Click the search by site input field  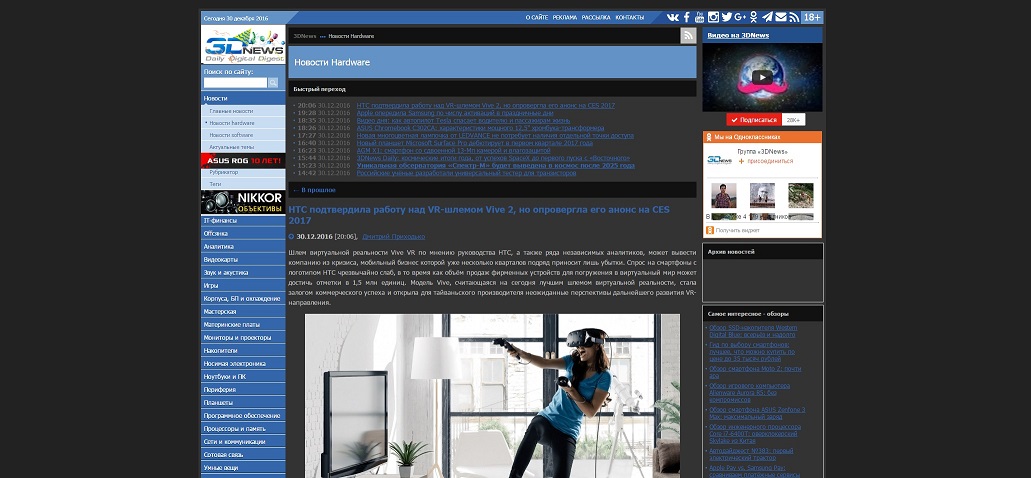[235, 83]
